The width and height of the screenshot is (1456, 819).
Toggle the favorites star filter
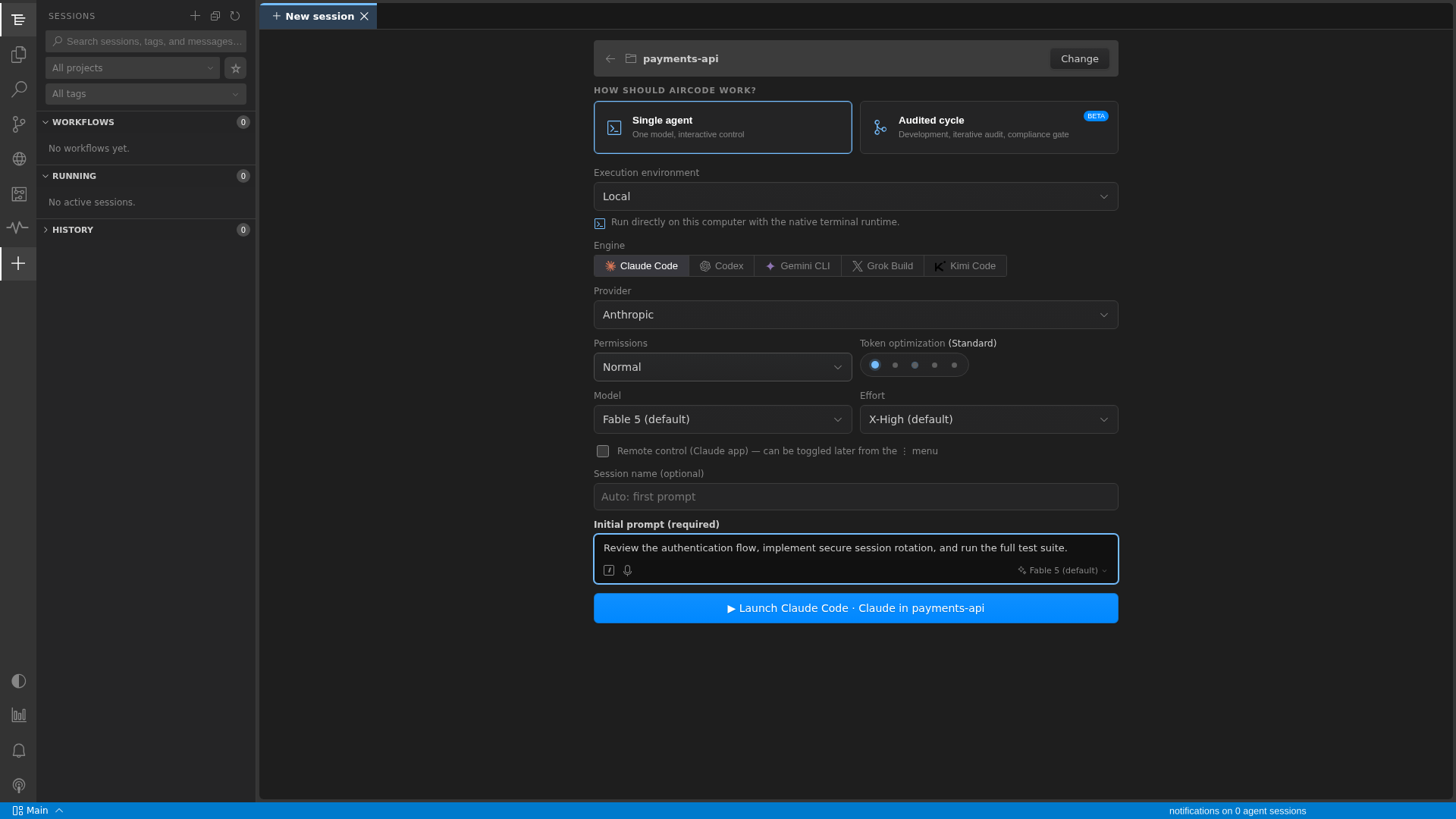(236, 68)
